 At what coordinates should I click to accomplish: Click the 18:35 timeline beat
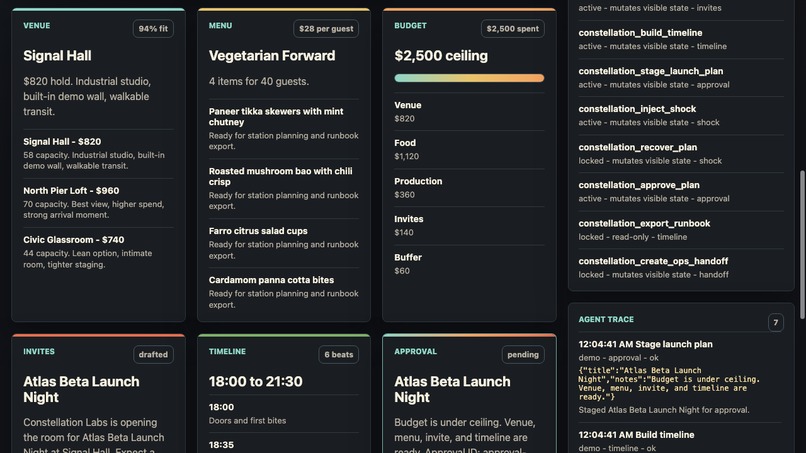coord(221,445)
